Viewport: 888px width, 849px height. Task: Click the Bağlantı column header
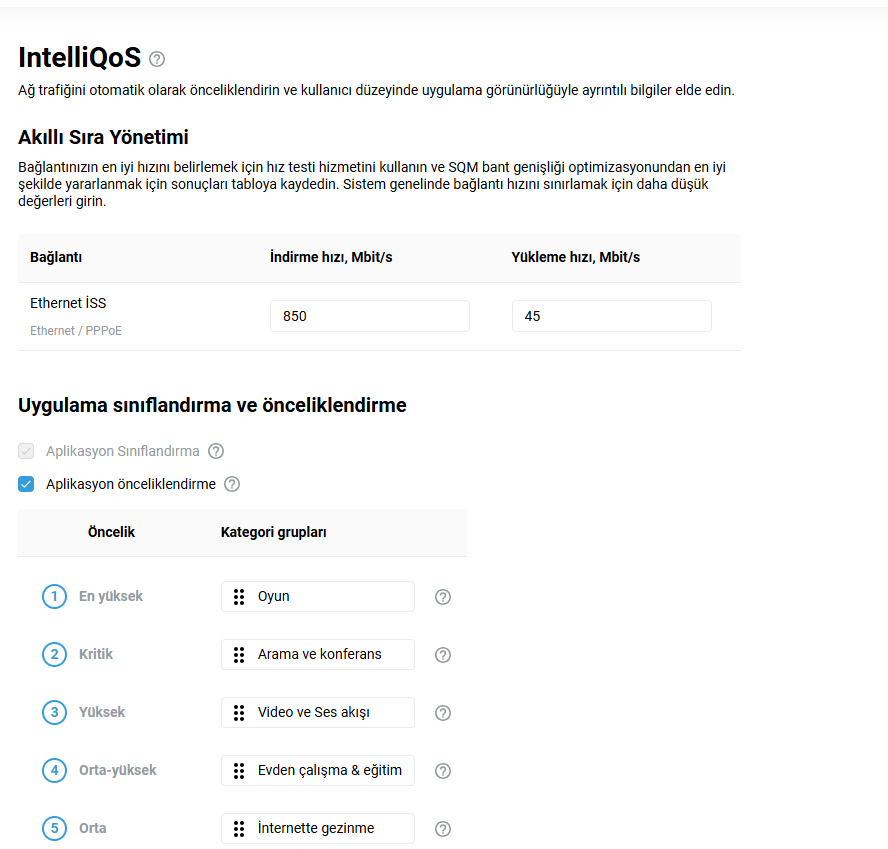coord(56,257)
